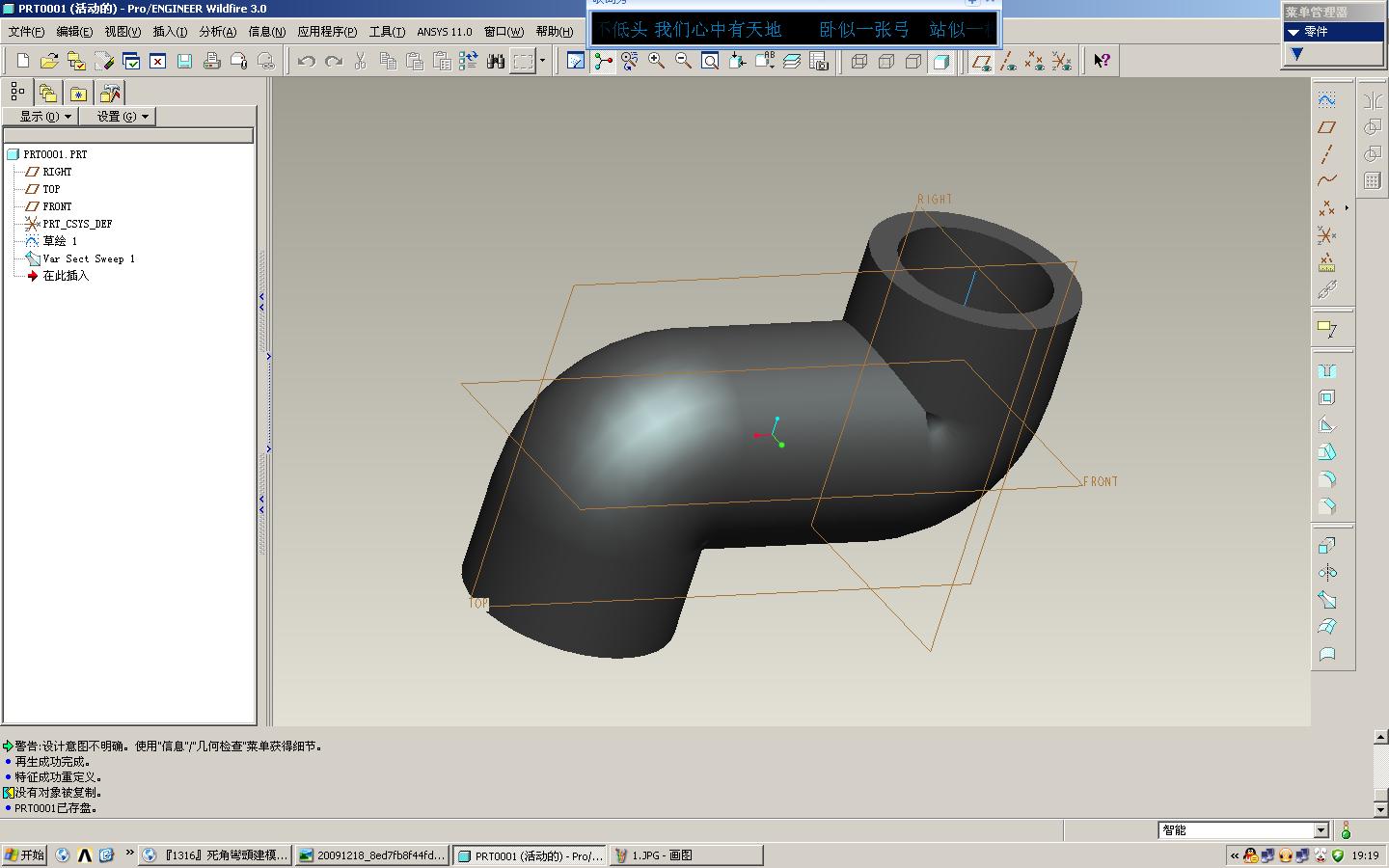Toggle spin center display
1389x868 pixels.
coord(603,61)
